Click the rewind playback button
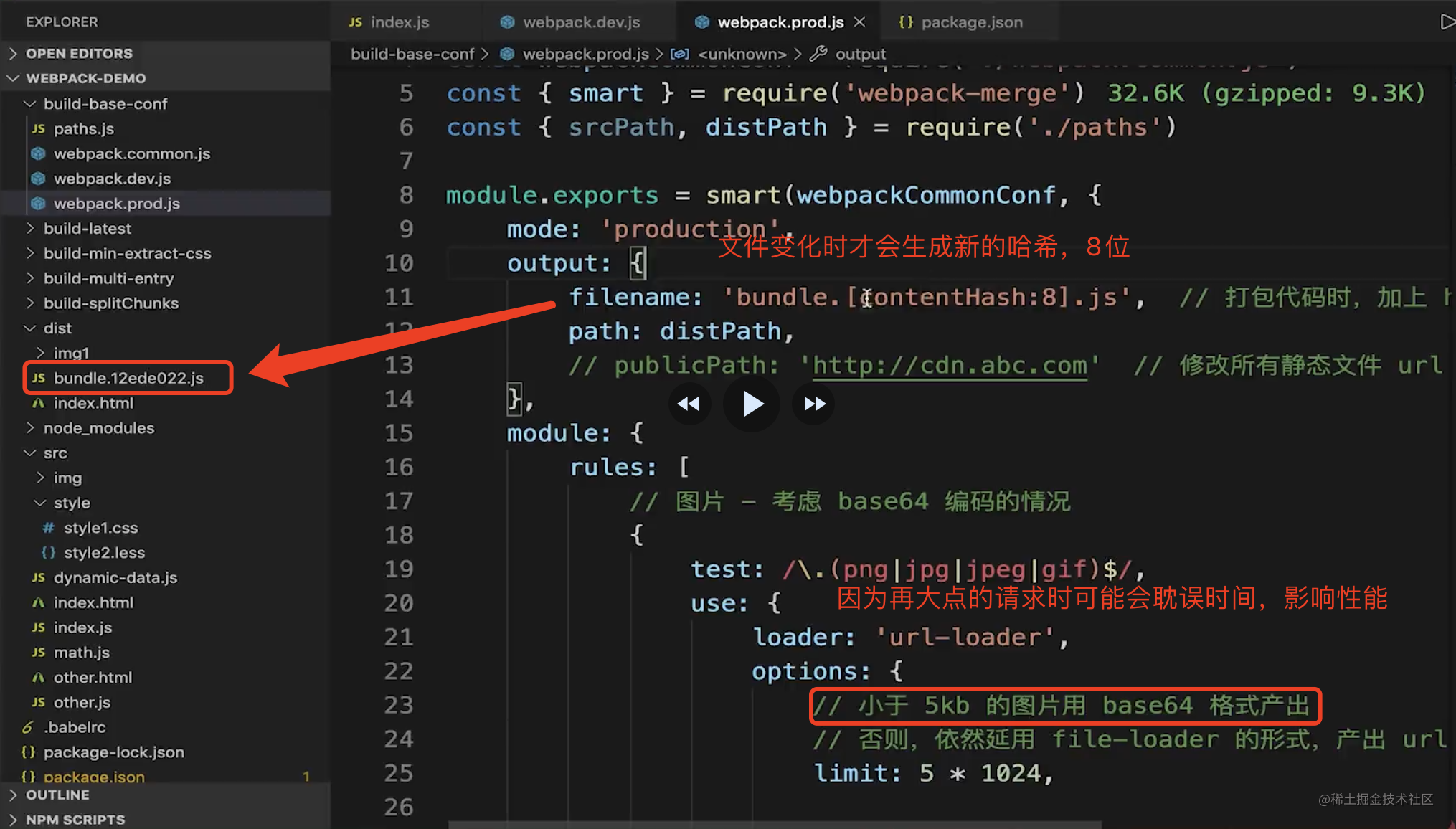The width and height of the screenshot is (1456, 829). click(689, 404)
